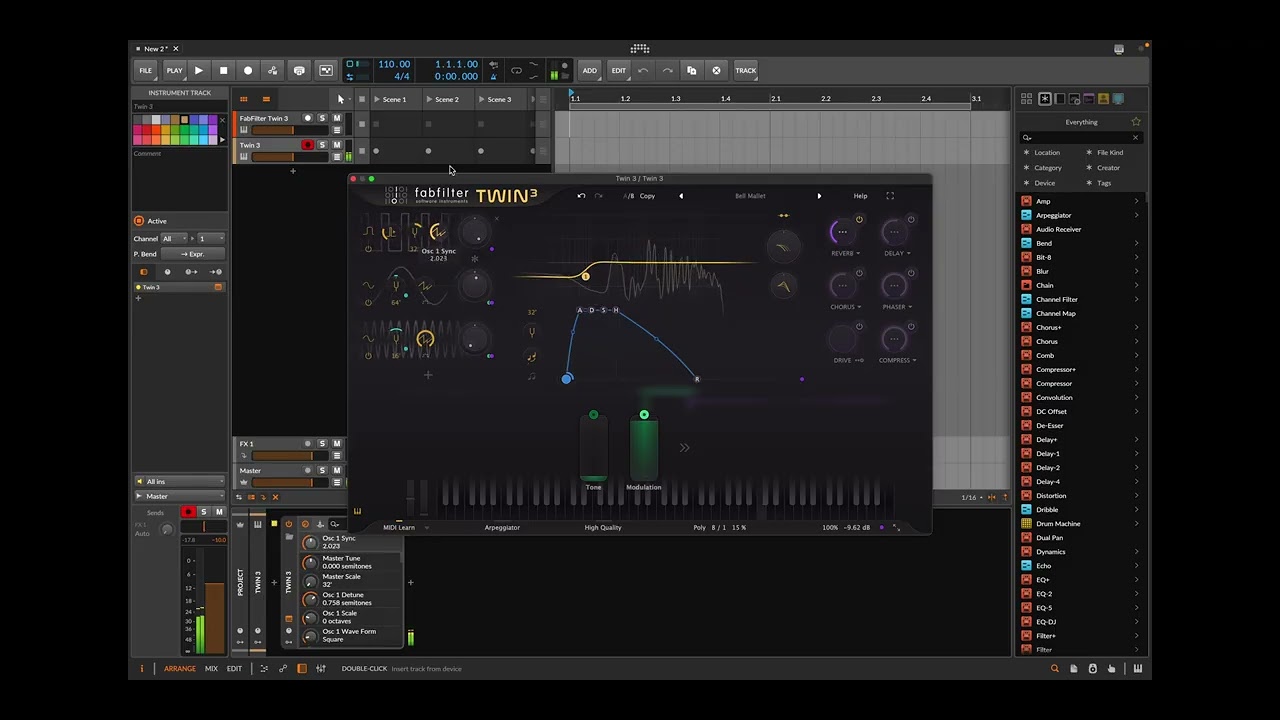Disable record arm on the Twin 3 track
The image size is (1280, 720).
click(x=308, y=145)
